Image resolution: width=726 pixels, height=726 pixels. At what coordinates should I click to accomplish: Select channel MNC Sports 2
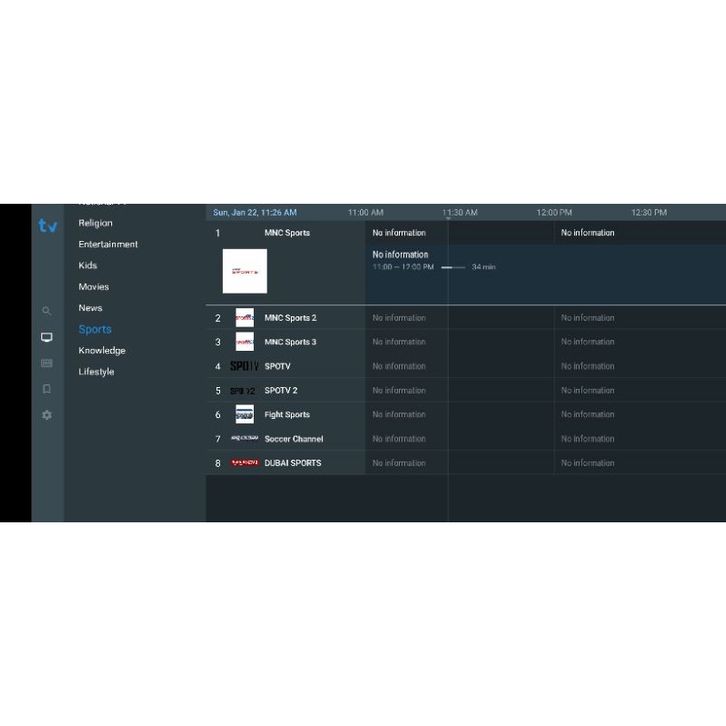[290, 318]
